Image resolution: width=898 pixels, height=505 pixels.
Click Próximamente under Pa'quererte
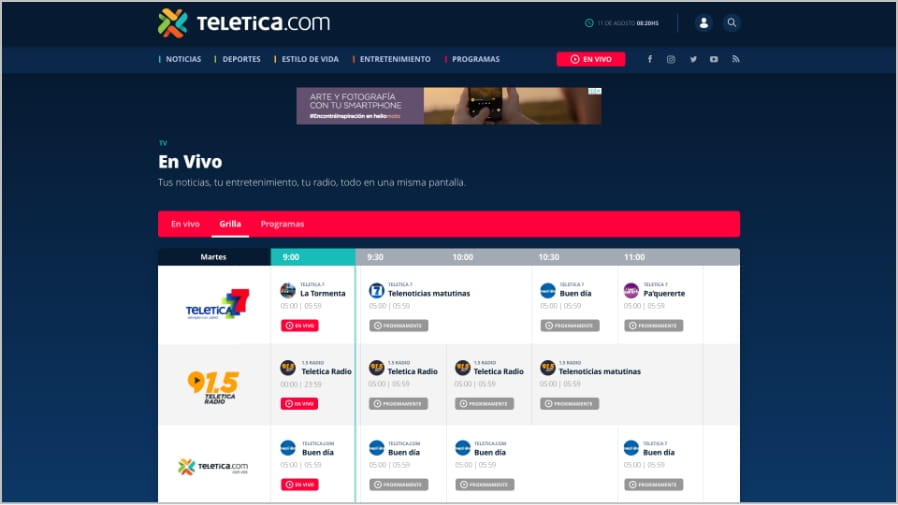pos(653,325)
